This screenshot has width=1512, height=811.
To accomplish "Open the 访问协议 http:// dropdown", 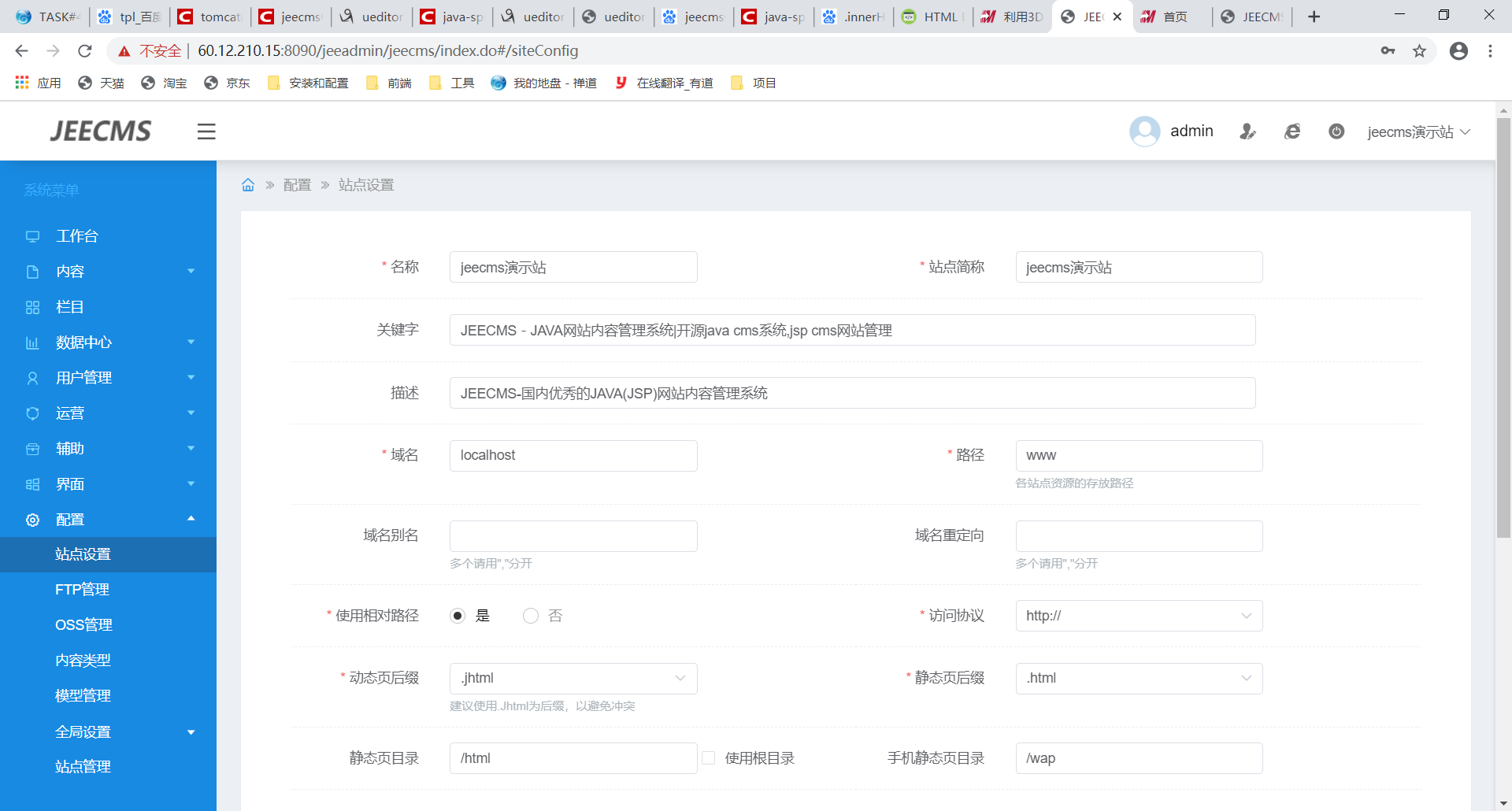I will [1138, 616].
